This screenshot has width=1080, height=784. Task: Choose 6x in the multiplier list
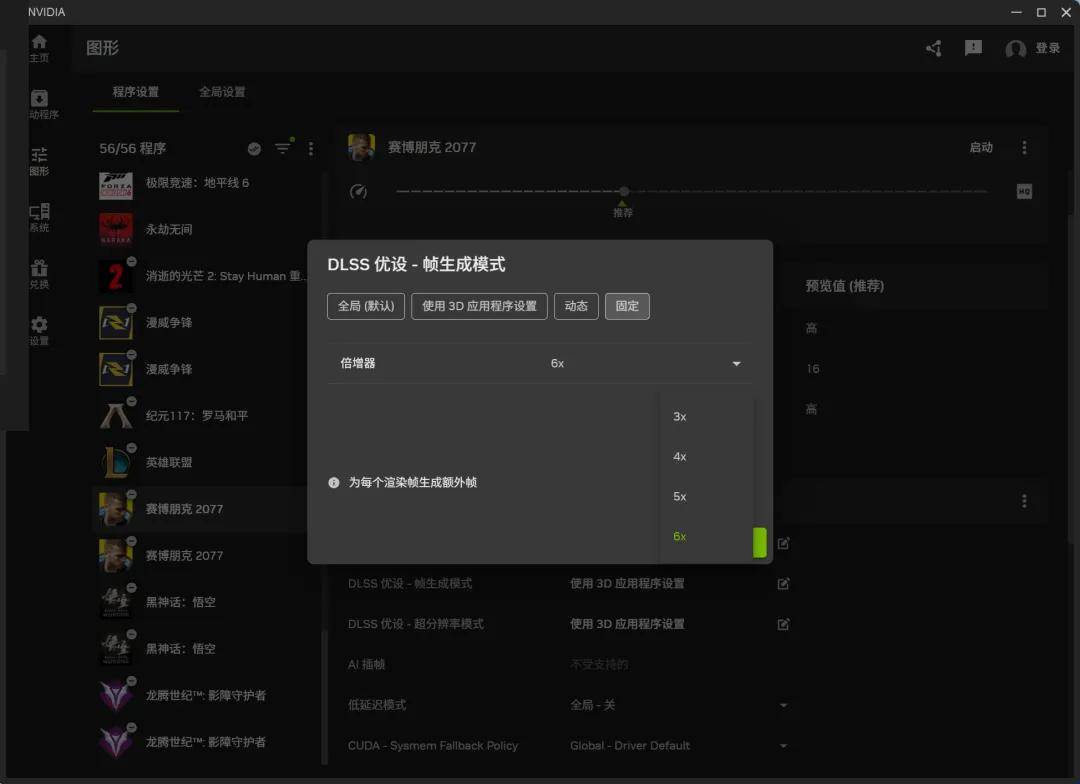pos(707,537)
